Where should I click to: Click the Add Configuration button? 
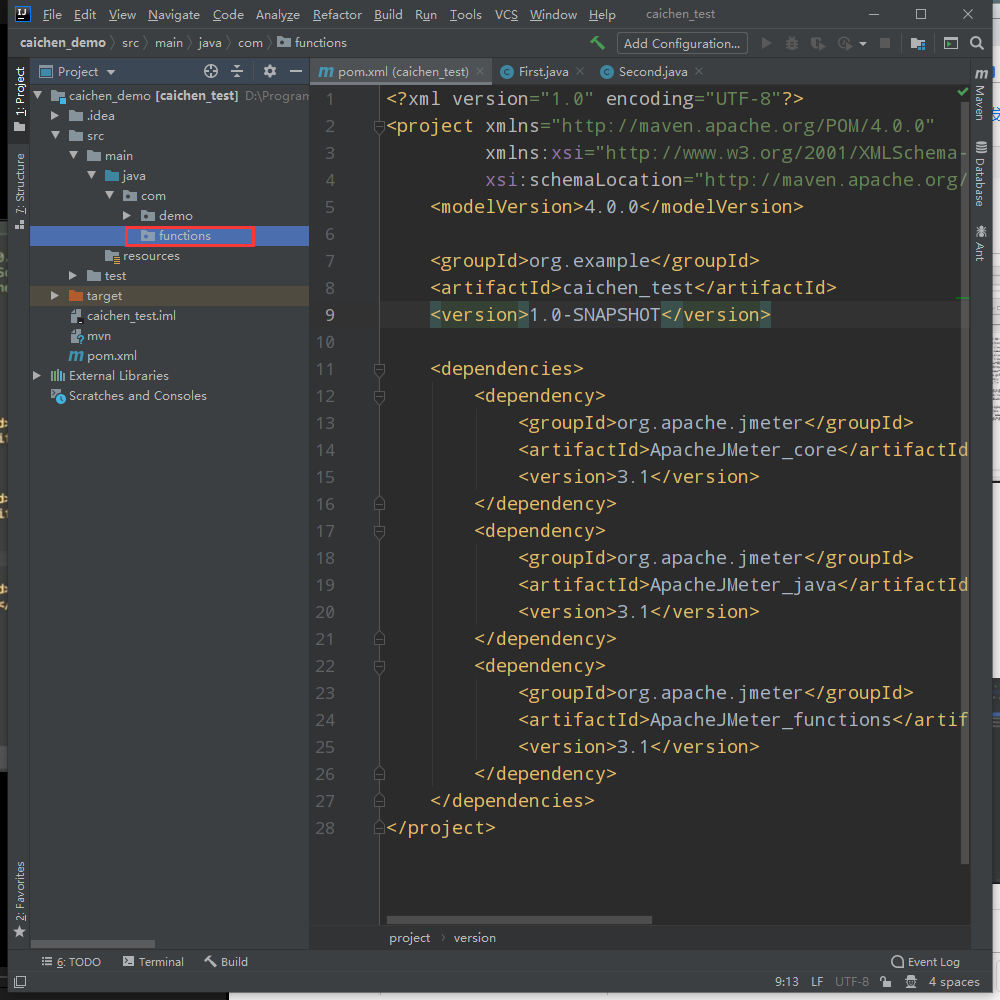(x=681, y=43)
